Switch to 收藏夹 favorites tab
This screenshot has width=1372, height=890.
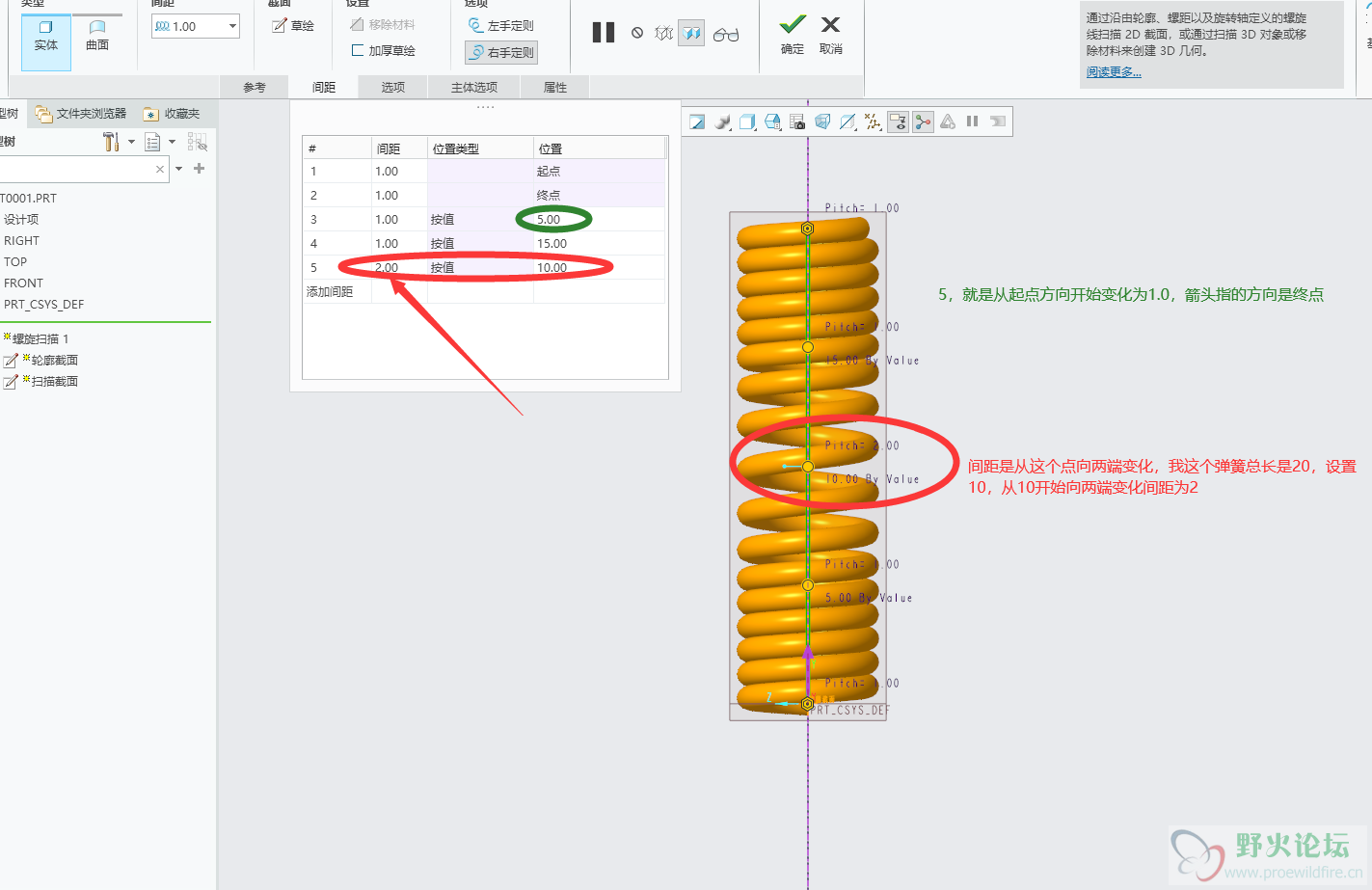tap(172, 114)
